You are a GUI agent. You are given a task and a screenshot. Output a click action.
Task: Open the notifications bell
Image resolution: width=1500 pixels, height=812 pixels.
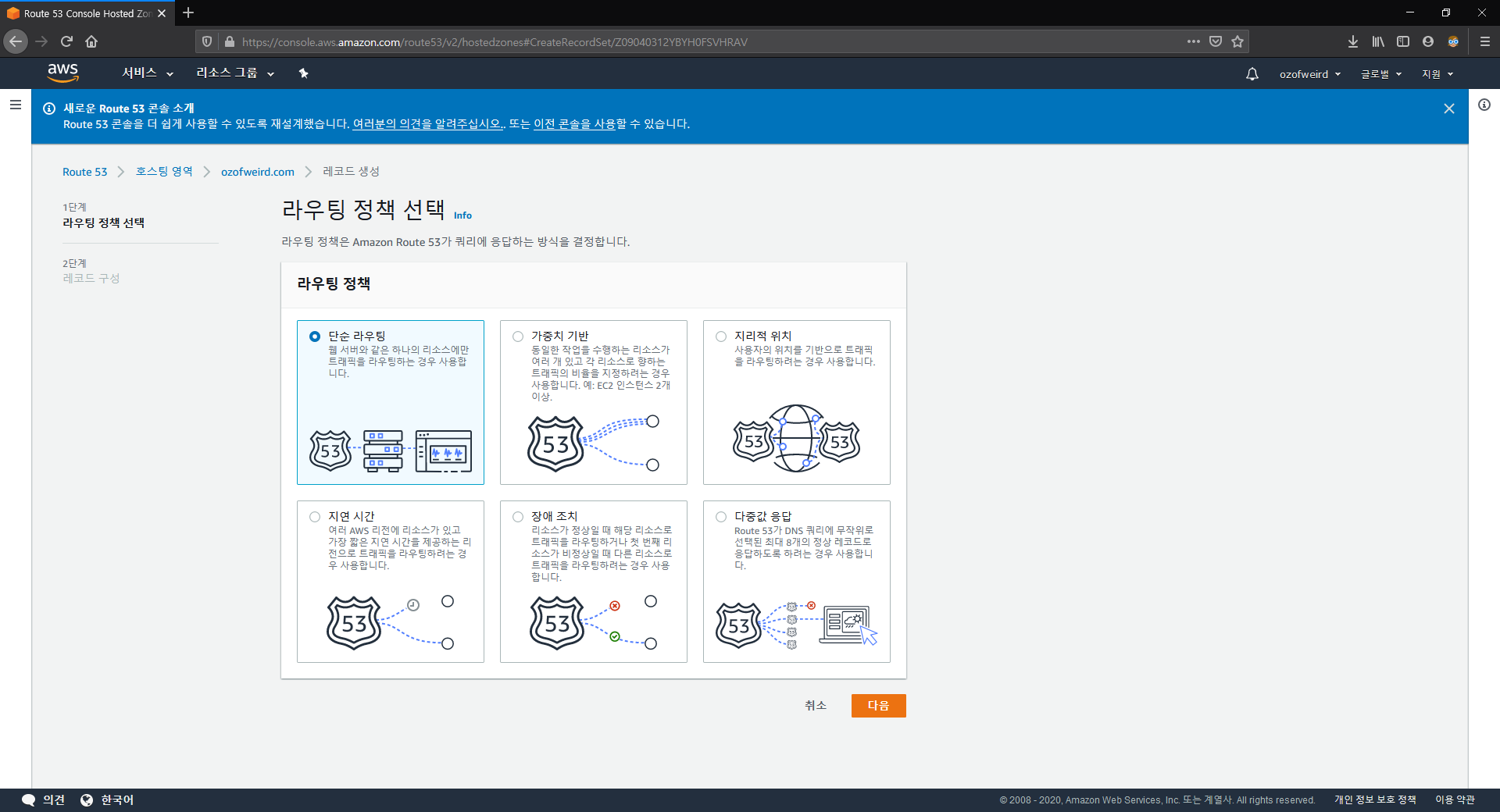pyautogui.click(x=1252, y=74)
